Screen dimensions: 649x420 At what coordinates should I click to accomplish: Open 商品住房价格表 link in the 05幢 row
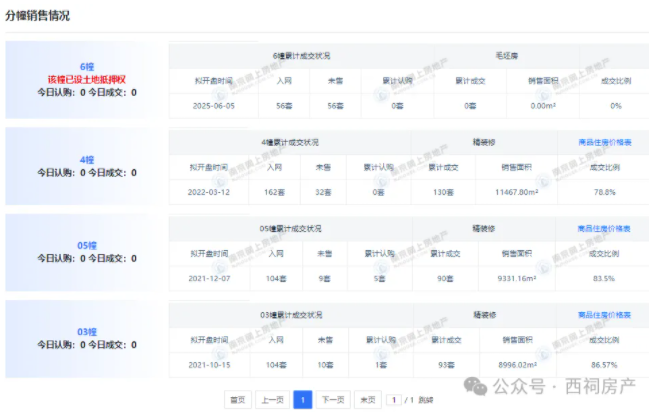point(605,229)
